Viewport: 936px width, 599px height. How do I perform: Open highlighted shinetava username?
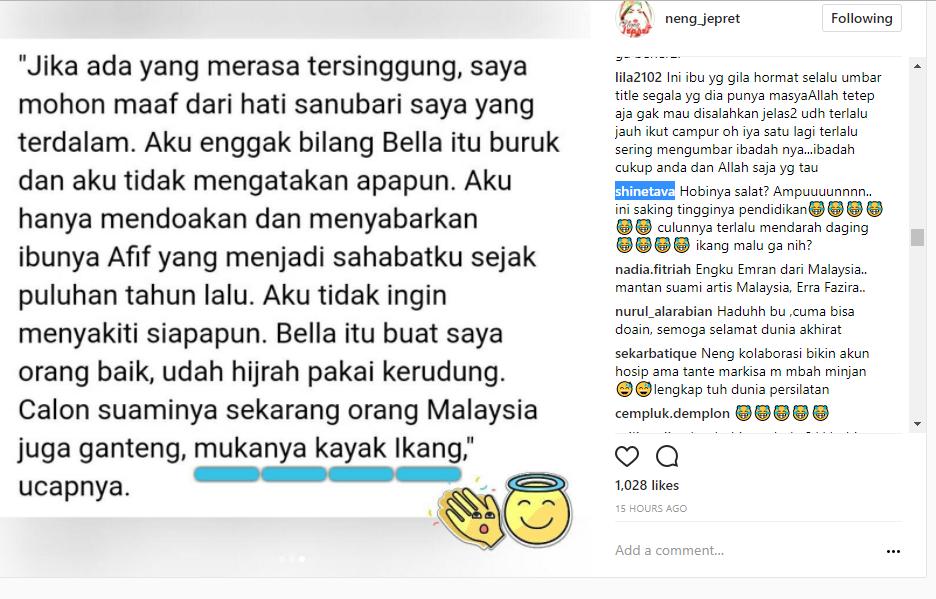[x=645, y=191]
